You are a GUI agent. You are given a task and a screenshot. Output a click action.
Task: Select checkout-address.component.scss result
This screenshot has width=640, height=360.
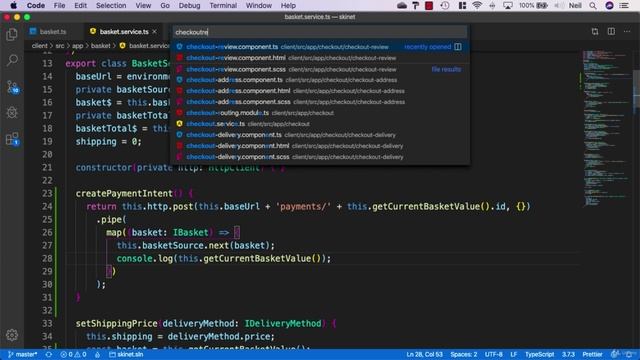(x=320, y=102)
